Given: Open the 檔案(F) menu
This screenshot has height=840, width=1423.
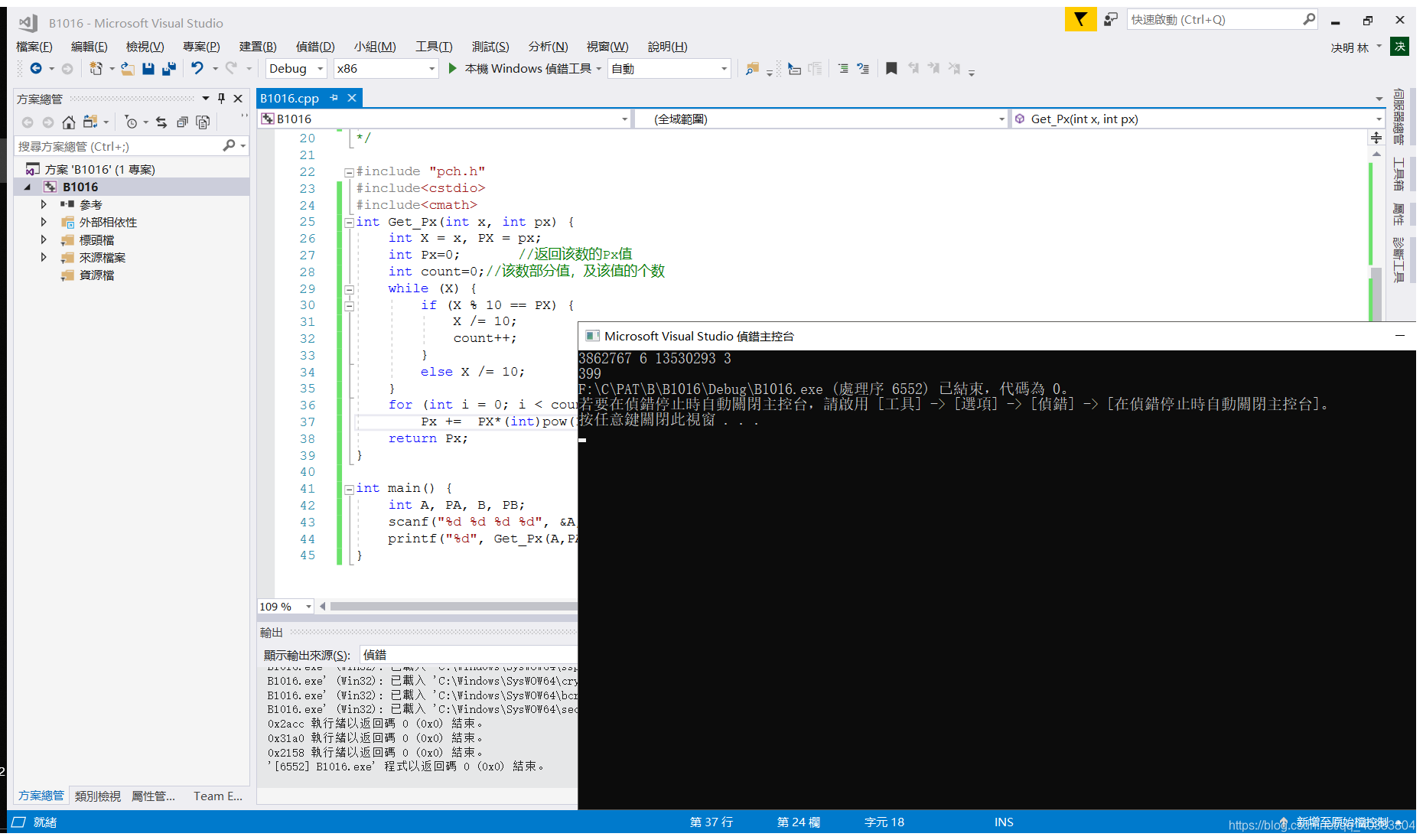Looking at the screenshot, I should click(34, 47).
